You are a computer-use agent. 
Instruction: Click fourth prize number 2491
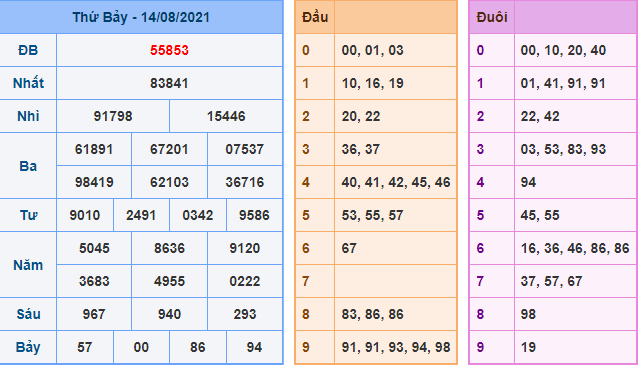pyautogui.click(x=141, y=215)
